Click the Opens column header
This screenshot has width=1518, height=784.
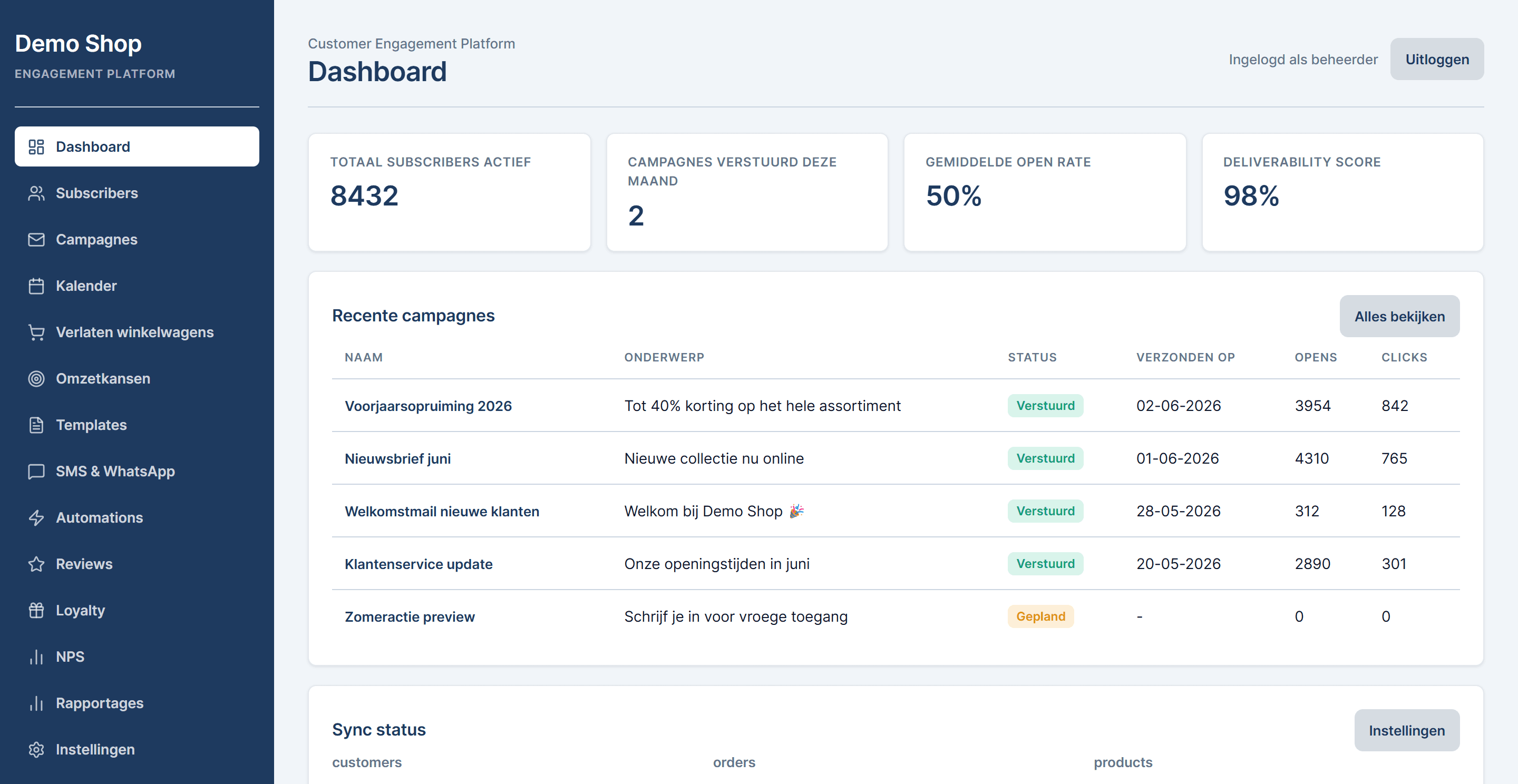tap(1315, 358)
